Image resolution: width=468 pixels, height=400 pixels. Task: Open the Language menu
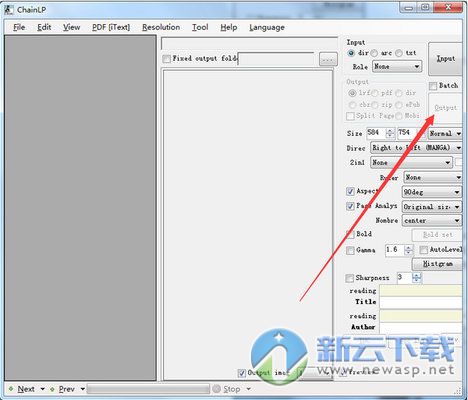point(267,27)
